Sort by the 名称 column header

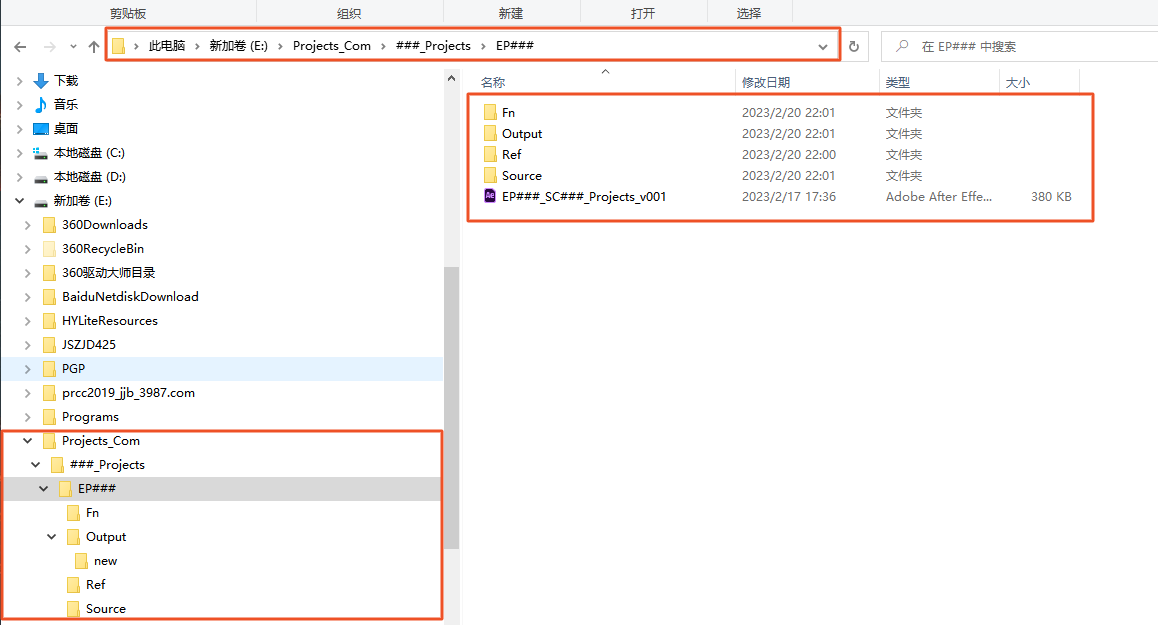pyautogui.click(x=493, y=82)
